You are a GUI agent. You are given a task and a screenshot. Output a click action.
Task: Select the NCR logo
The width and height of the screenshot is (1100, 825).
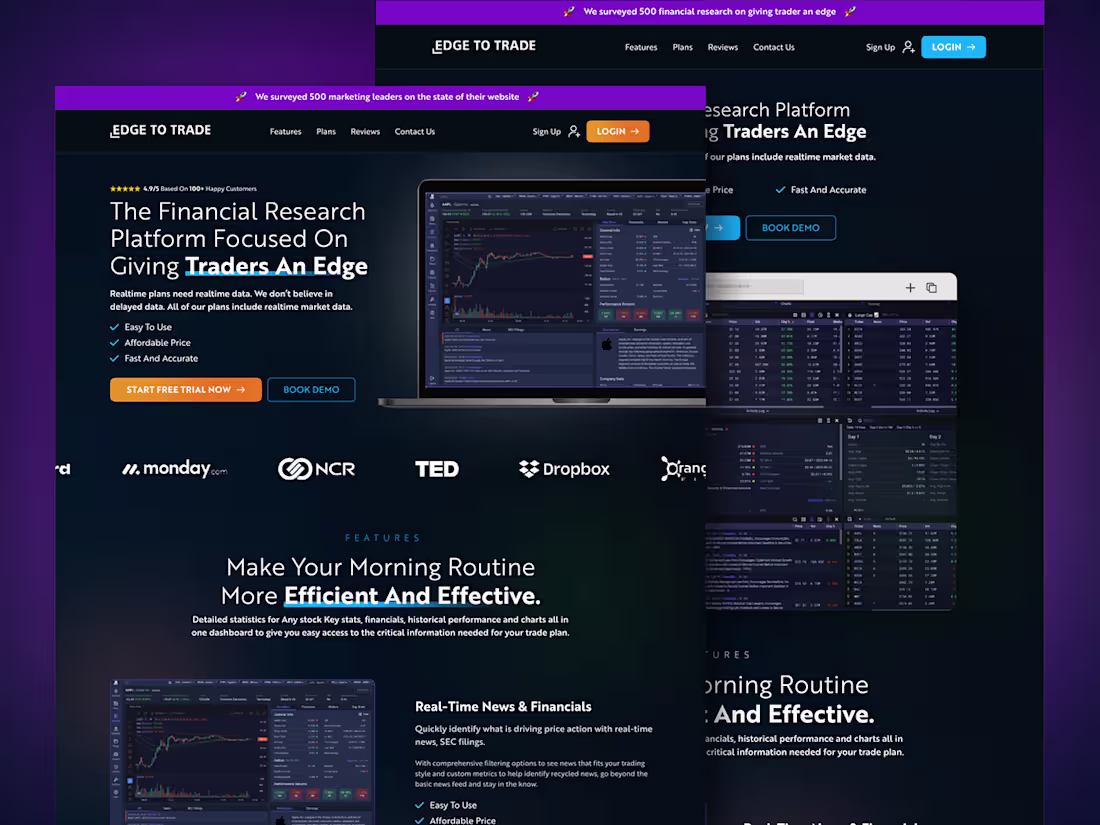click(x=316, y=468)
